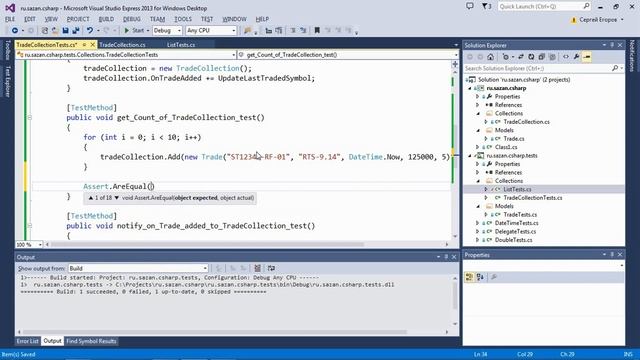This screenshot has width=640, height=360.
Task: Toggle Show All Files in Solution Explorer
Action: (552, 57)
